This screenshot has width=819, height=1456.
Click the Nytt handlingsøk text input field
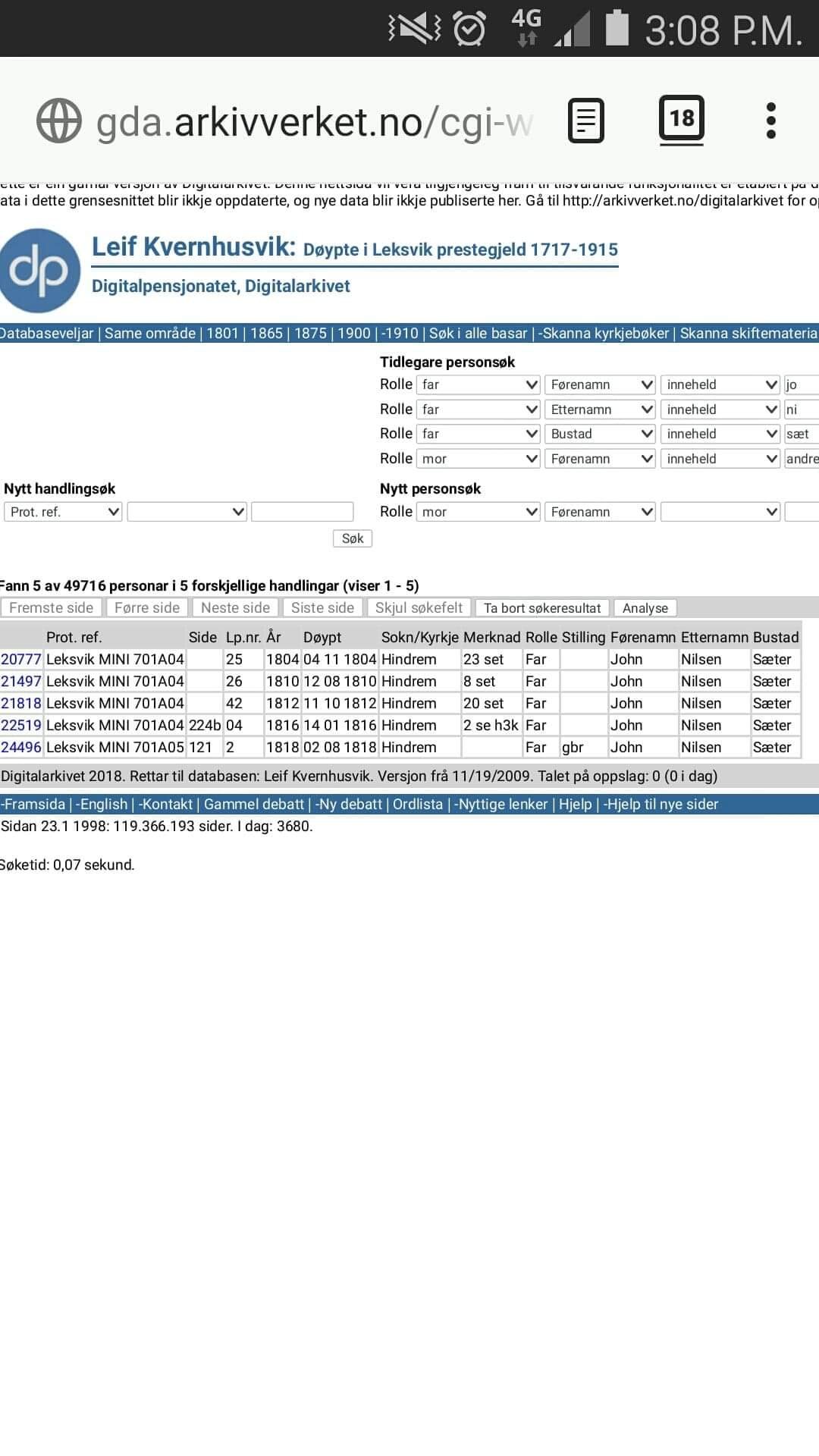tap(302, 512)
